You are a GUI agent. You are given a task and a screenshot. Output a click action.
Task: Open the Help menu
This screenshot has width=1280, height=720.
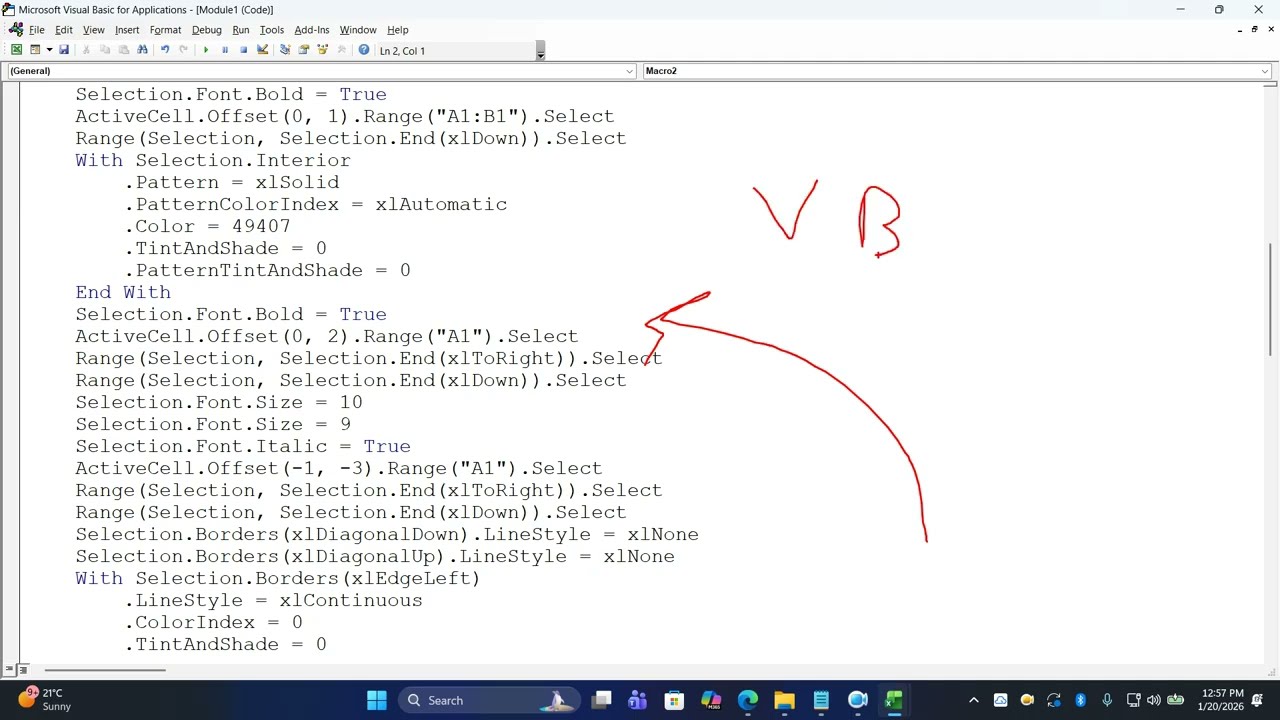coord(398,30)
